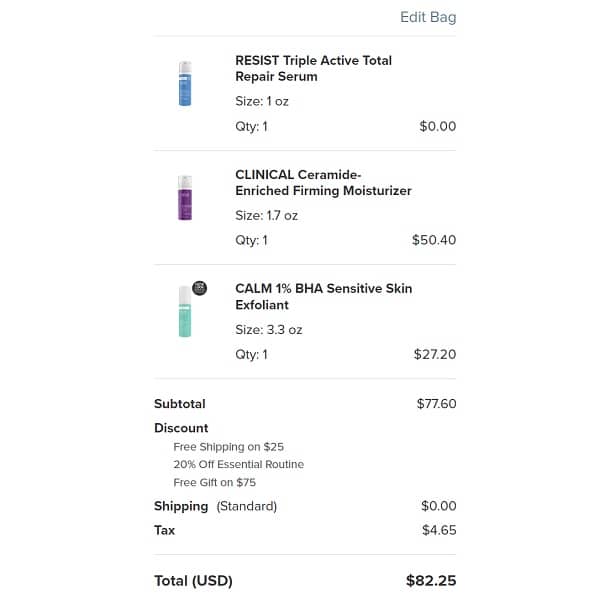
Task: Select CALM 1% BHA Sensitive Skin Exfoliant title
Action: point(323,296)
